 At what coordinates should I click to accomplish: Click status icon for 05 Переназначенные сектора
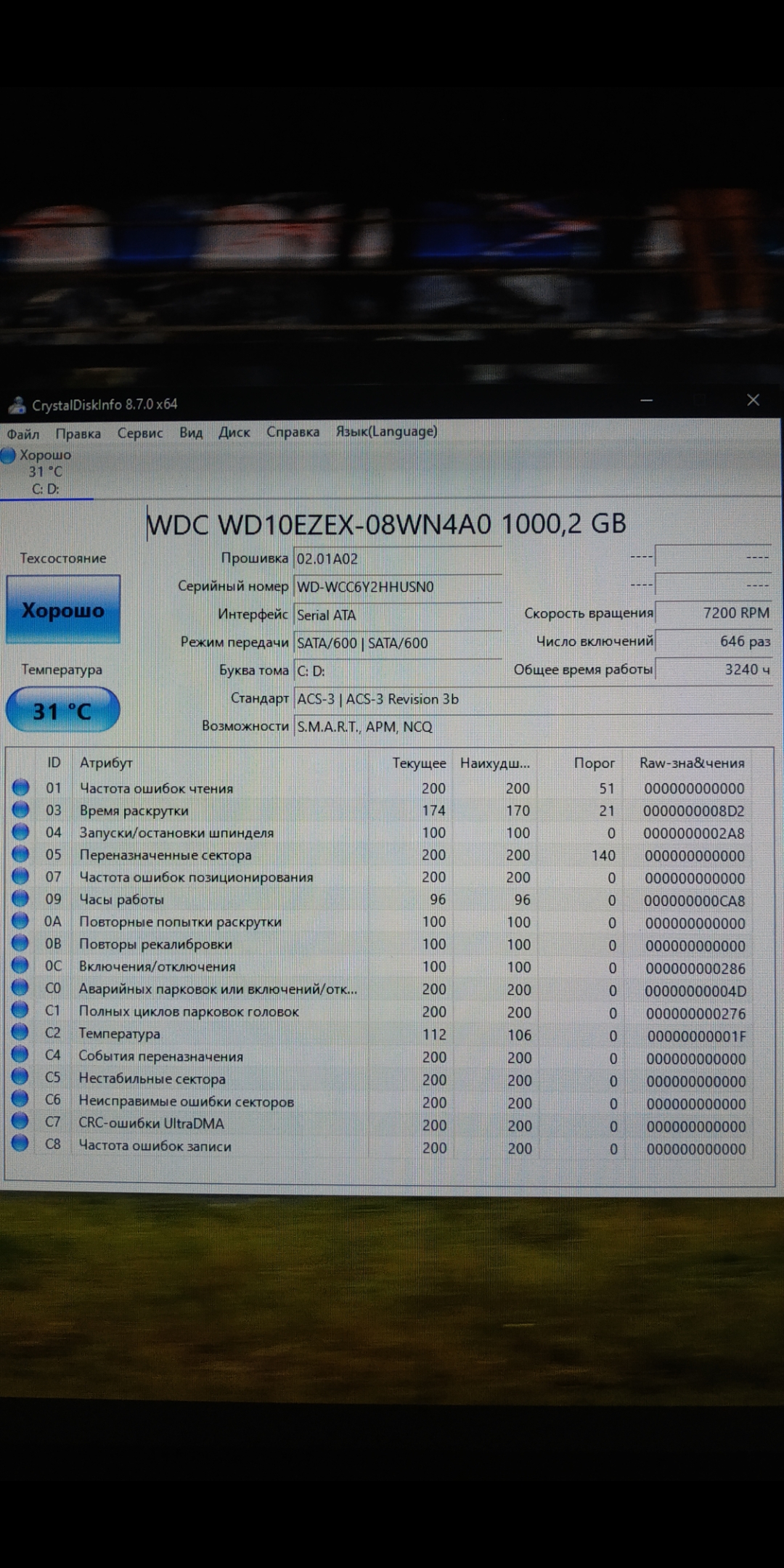20,854
